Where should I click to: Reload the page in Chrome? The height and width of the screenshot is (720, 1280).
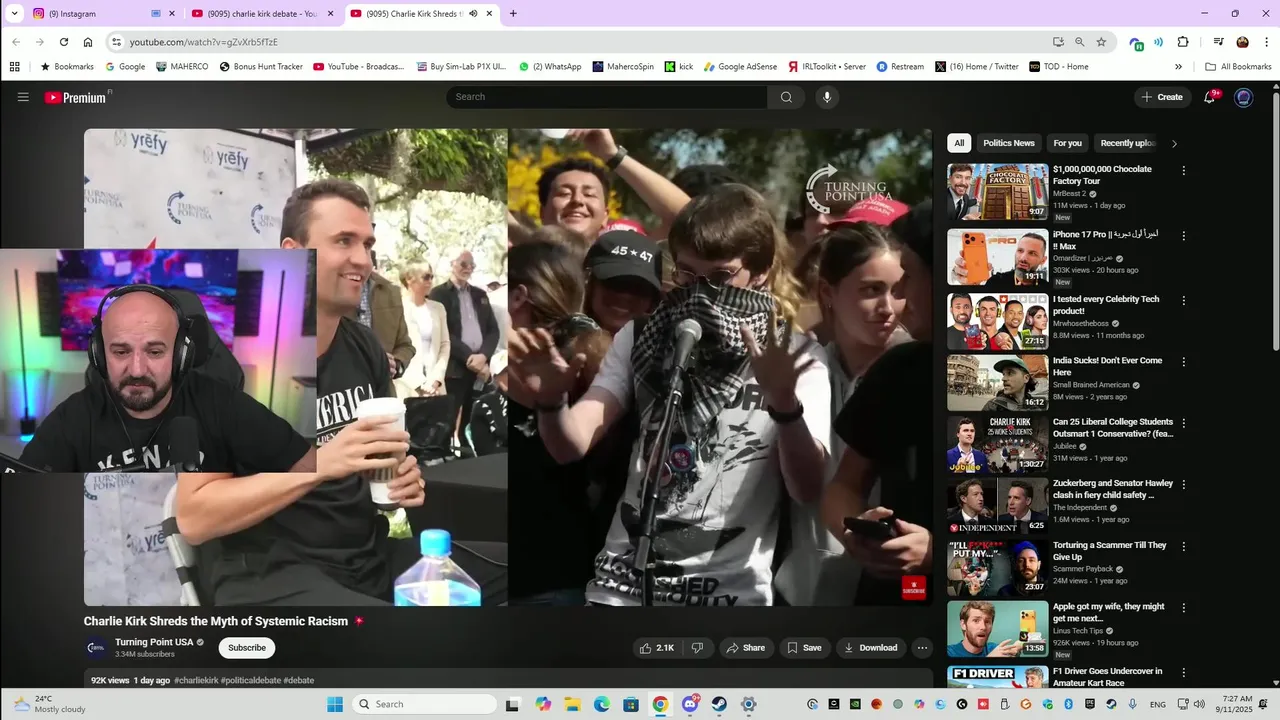pyautogui.click(x=64, y=42)
